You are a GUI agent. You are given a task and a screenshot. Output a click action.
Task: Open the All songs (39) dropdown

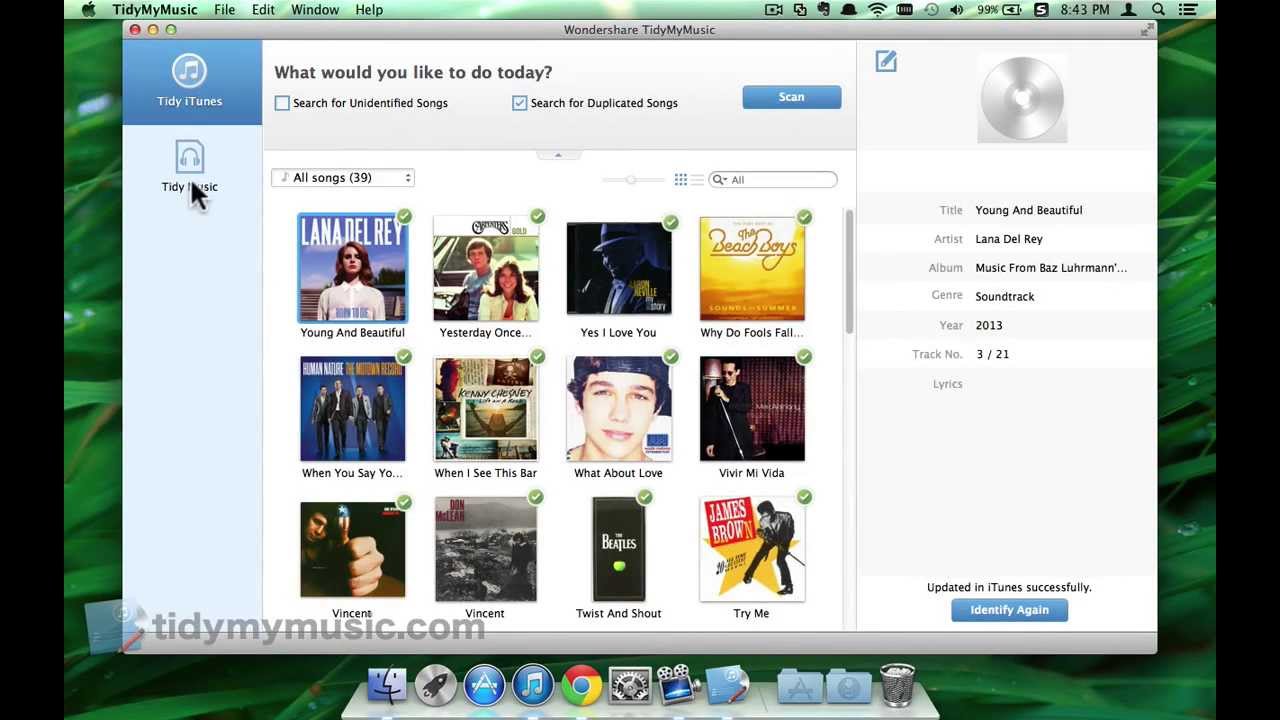pos(342,178)
